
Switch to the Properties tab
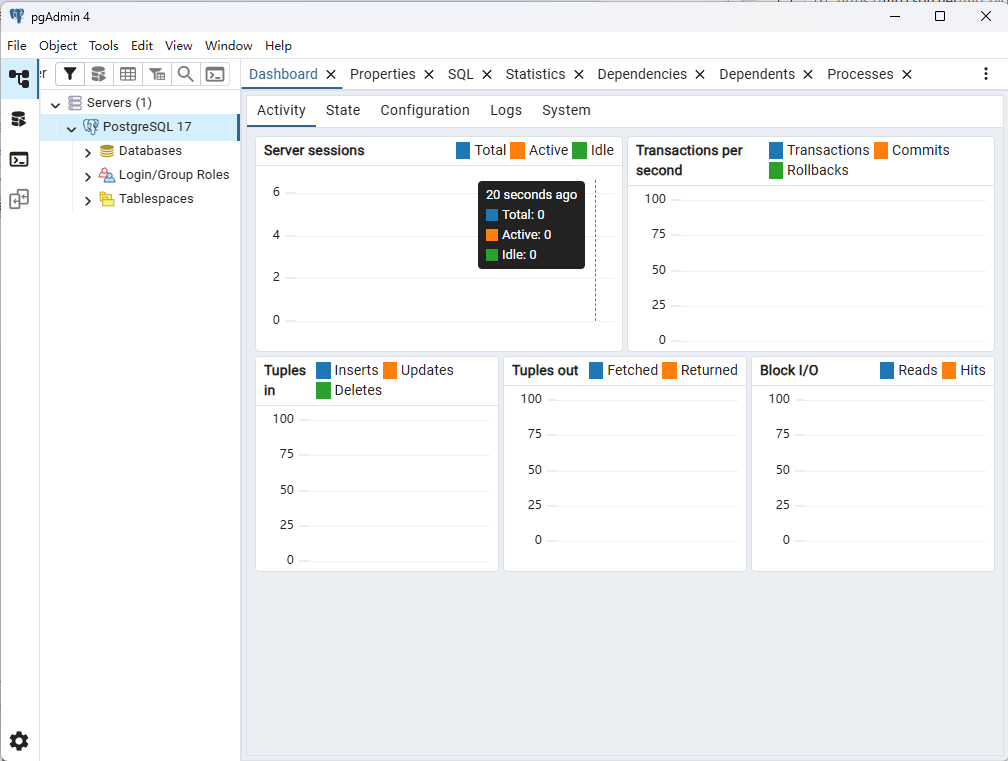[382, 74]
